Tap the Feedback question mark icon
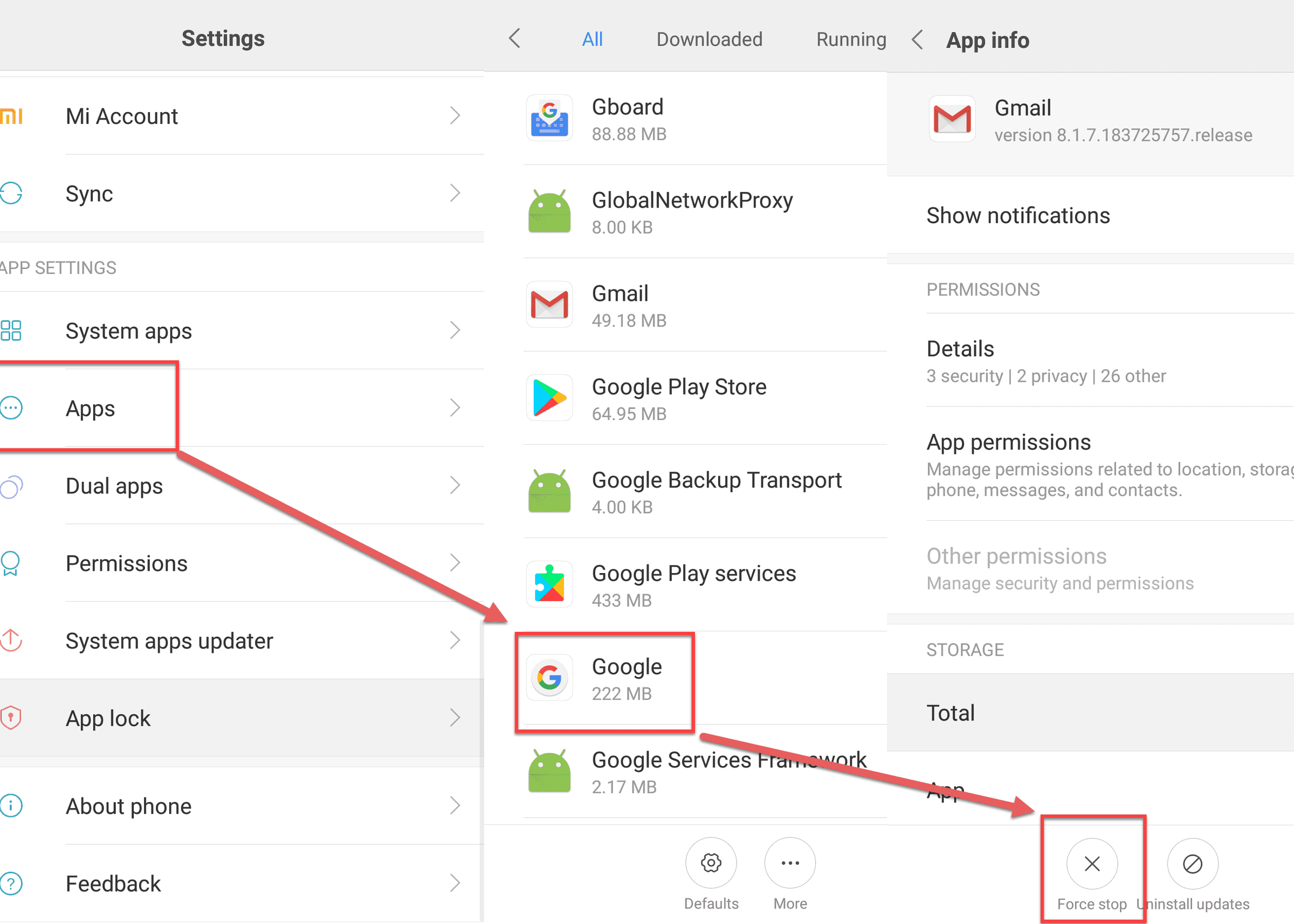Viewport: 1294px width, 924px height. coord(11,883)
